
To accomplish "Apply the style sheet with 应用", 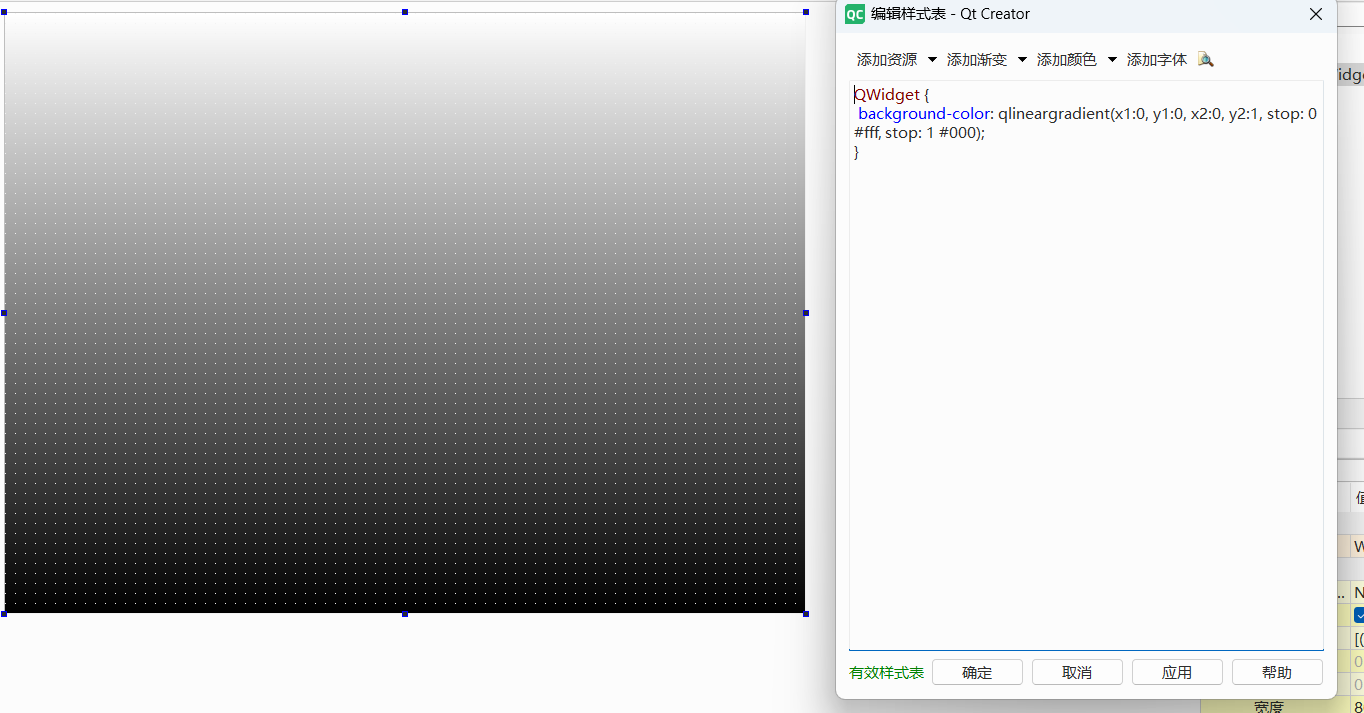I will pos(1177,672).
